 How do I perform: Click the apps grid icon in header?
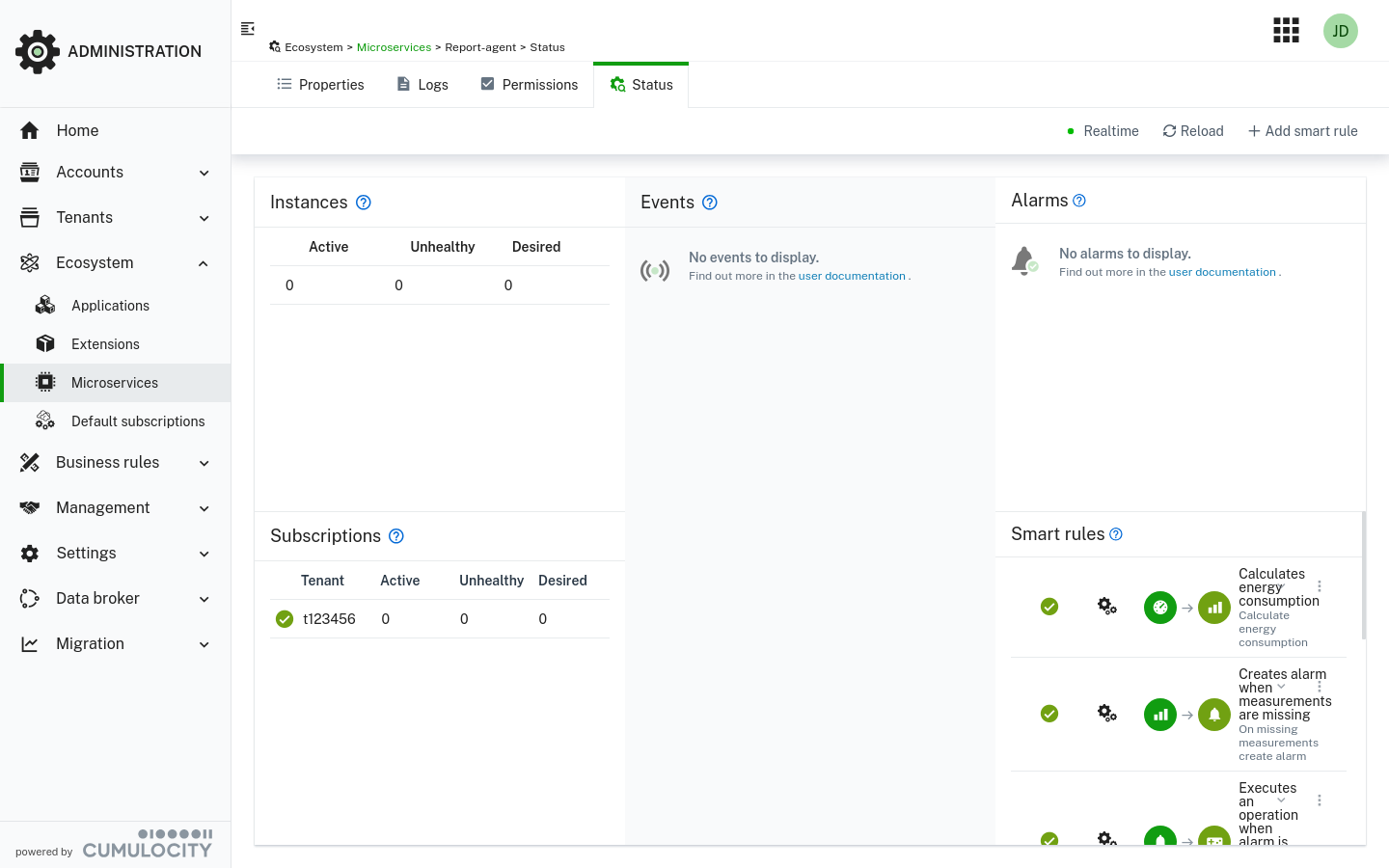point(1286,30)
